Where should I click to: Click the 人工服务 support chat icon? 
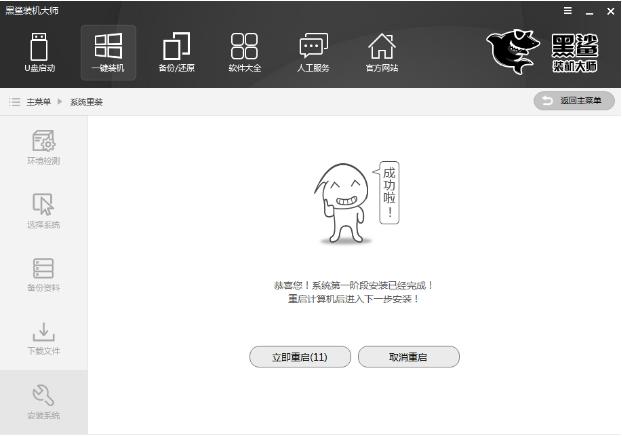[313, 52]
